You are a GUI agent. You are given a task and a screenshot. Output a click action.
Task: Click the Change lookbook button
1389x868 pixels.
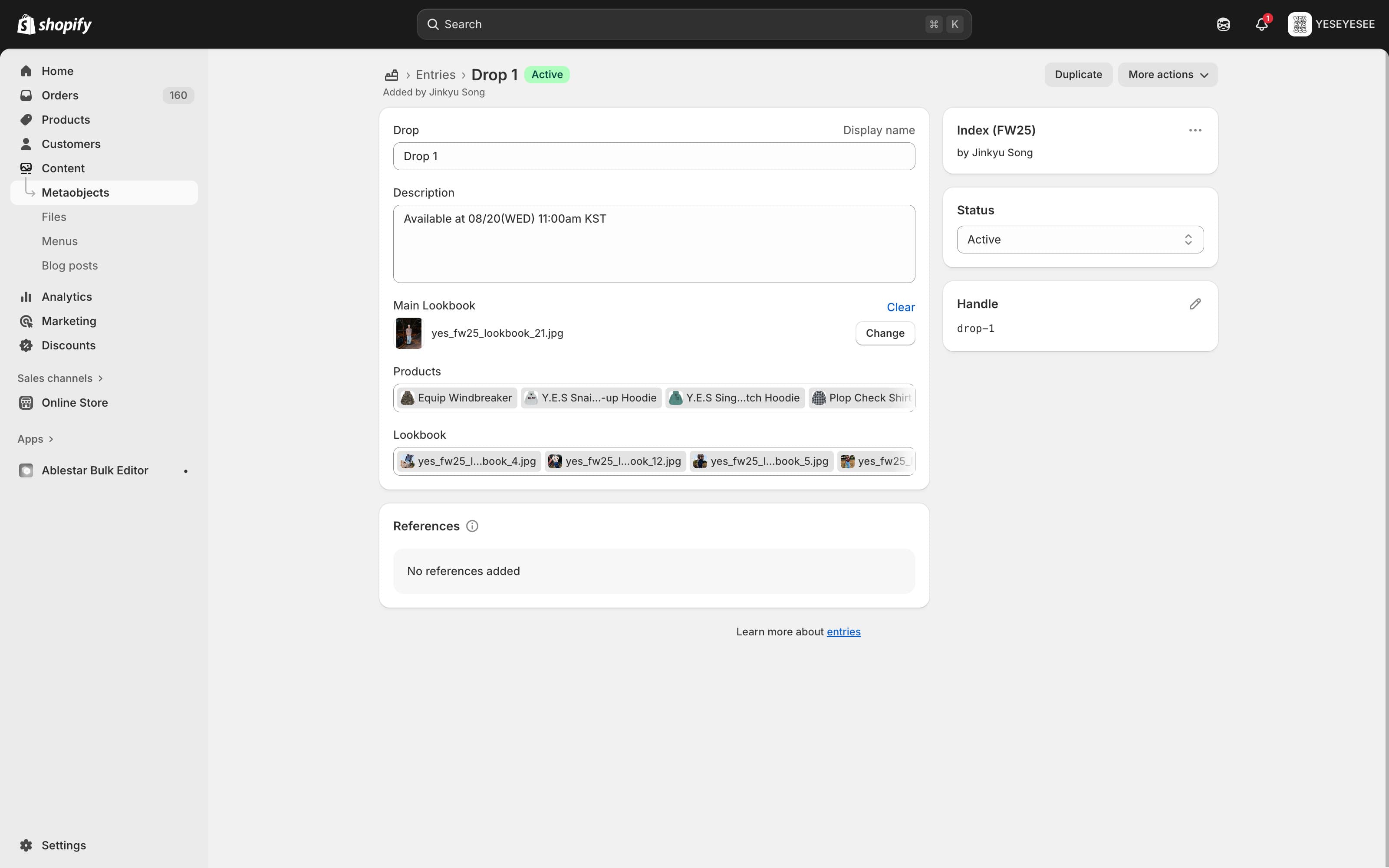[x=885, y=333]
